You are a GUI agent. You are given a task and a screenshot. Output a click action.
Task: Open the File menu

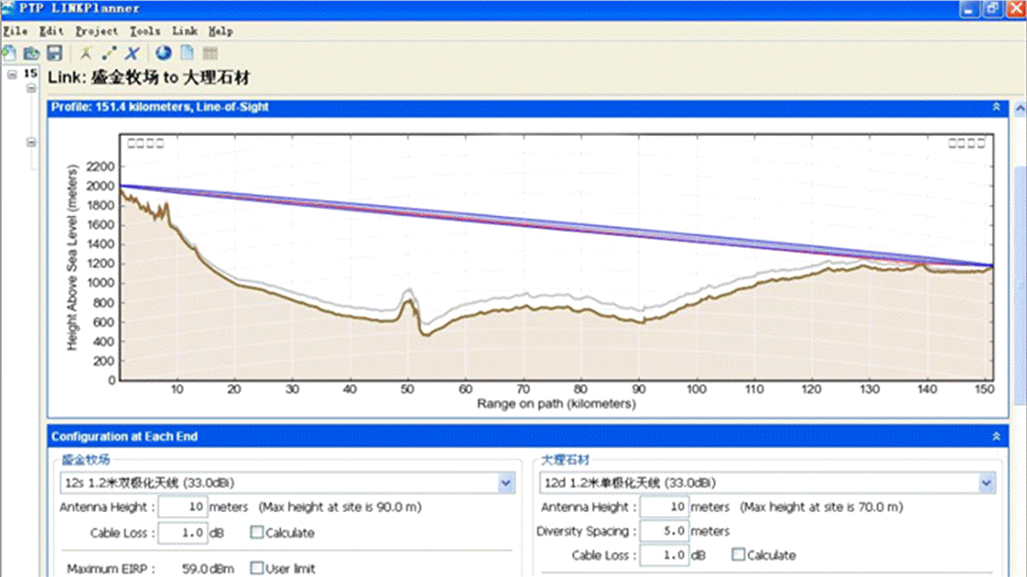pyautogui.click(x=15, y=31)
